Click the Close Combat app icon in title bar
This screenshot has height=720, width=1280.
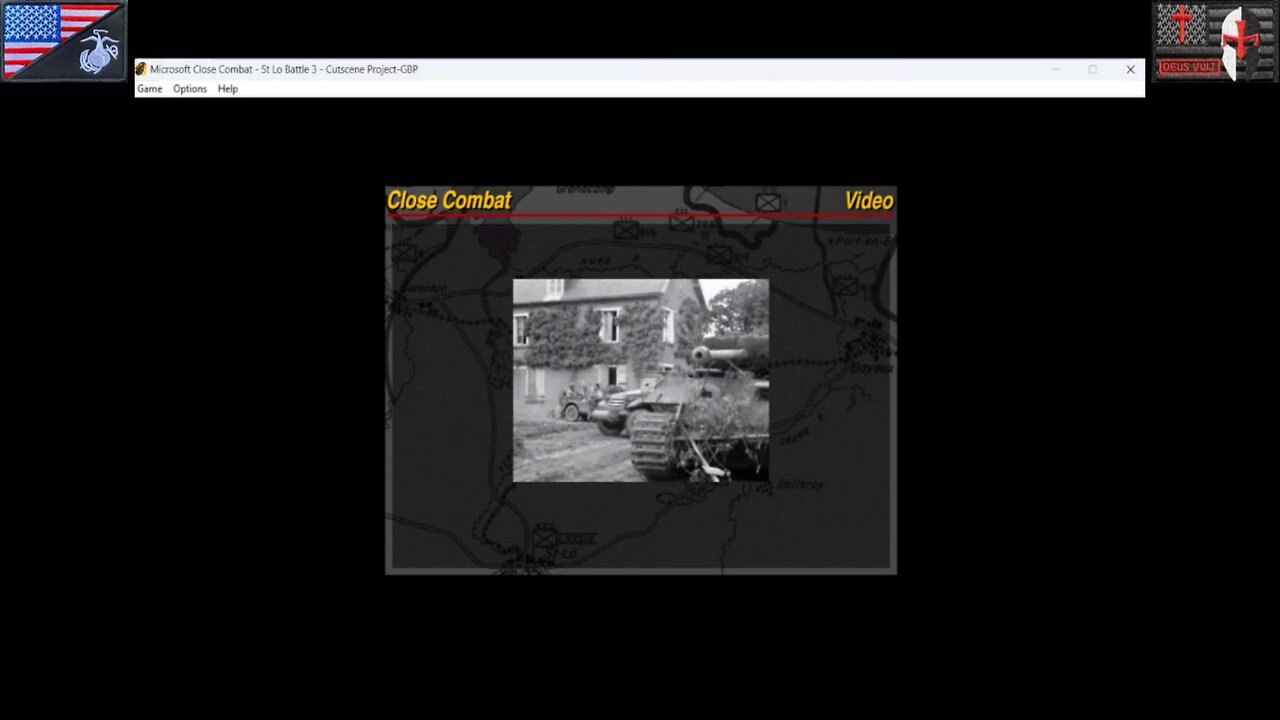tap(141, 69)
